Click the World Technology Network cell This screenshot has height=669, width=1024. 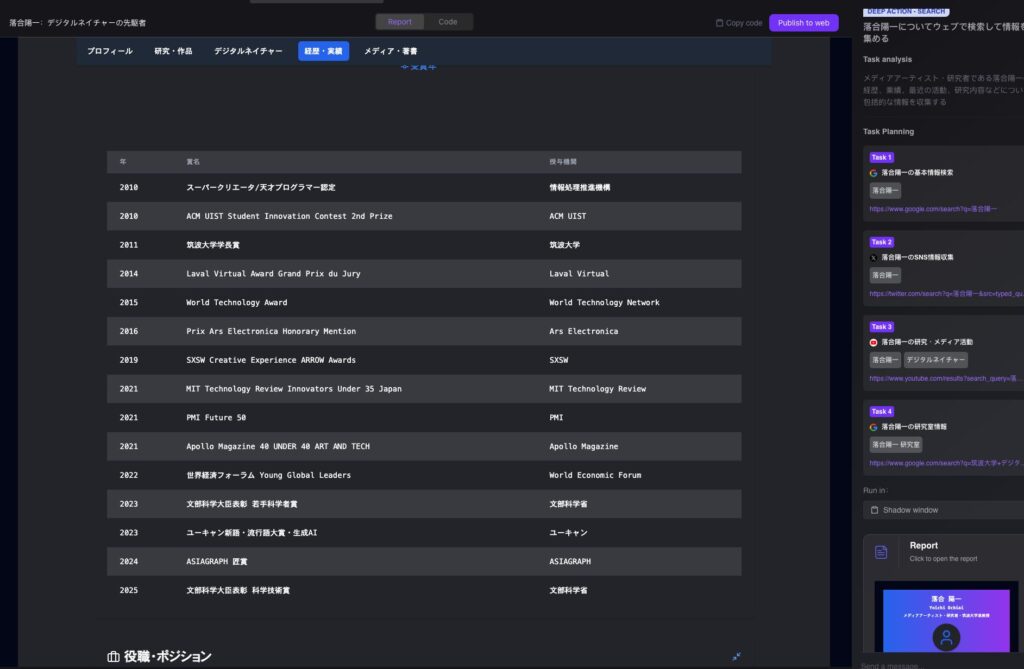pyautogui.click(x=604, y=302)
